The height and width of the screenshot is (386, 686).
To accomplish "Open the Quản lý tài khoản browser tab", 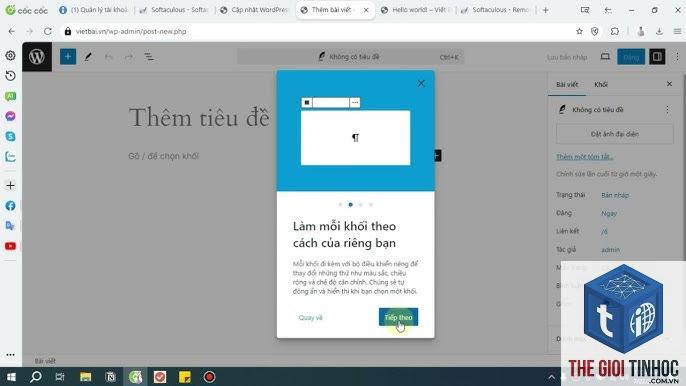I will pos(93,10).
